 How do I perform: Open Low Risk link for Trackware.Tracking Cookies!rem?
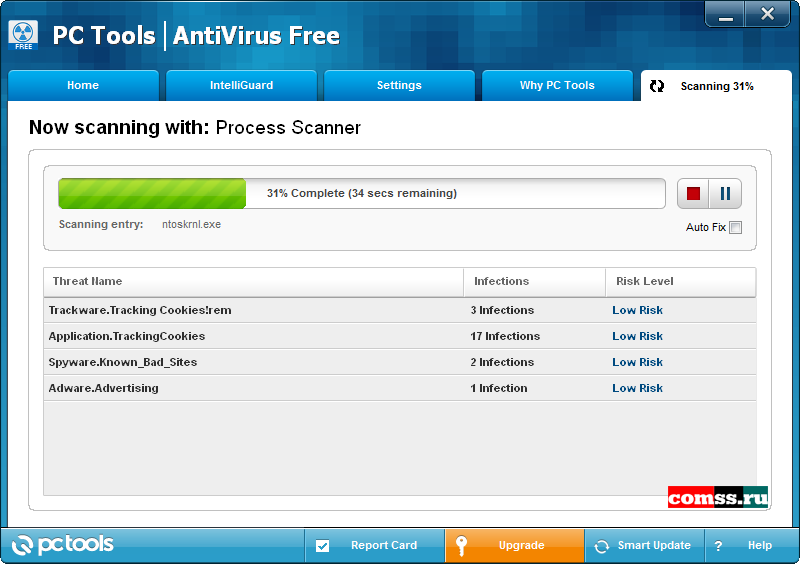click(637, 310)
